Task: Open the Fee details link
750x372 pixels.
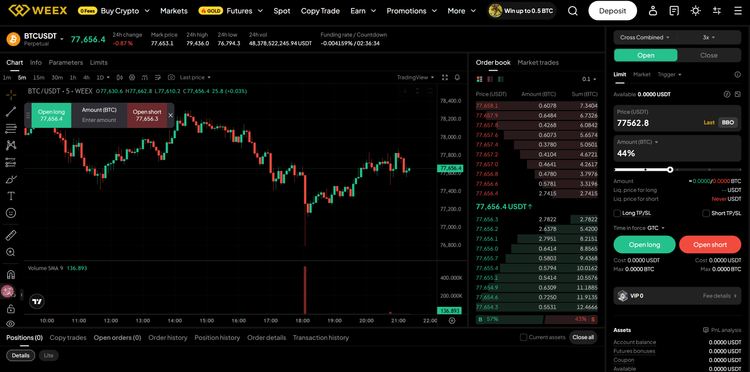Action: pyautogui.click(x=720, y=296)
